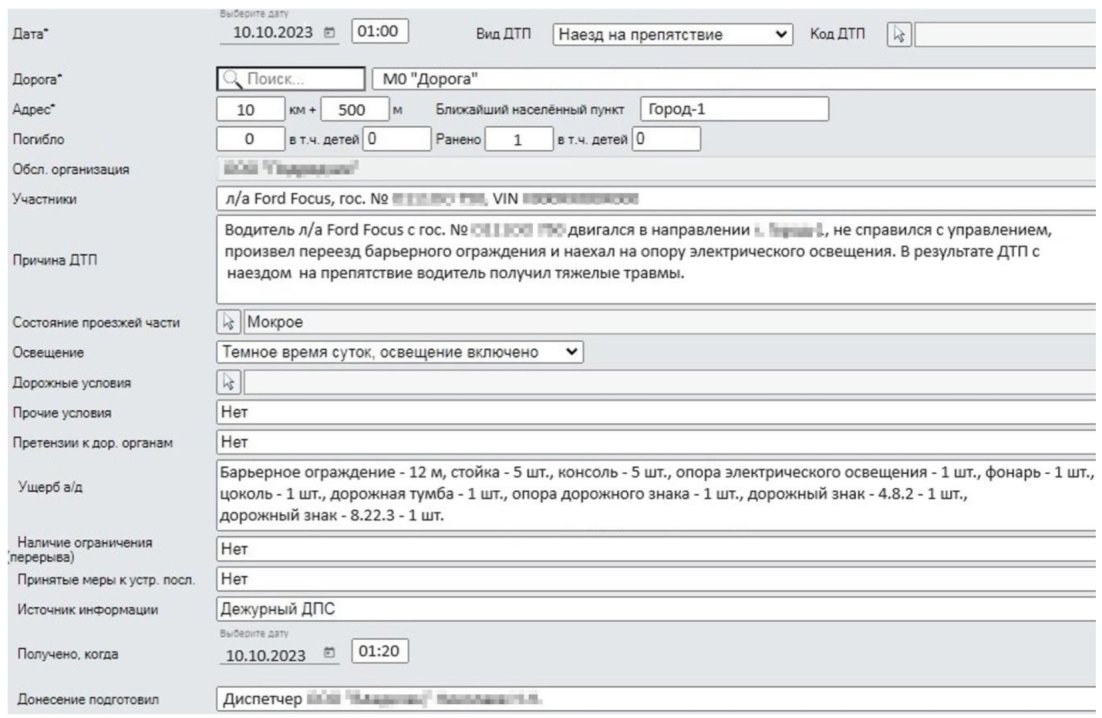Screen dimensions: 1102x718
Task: Expand the Вид ДТП dropdown
Action: point(673,34)
